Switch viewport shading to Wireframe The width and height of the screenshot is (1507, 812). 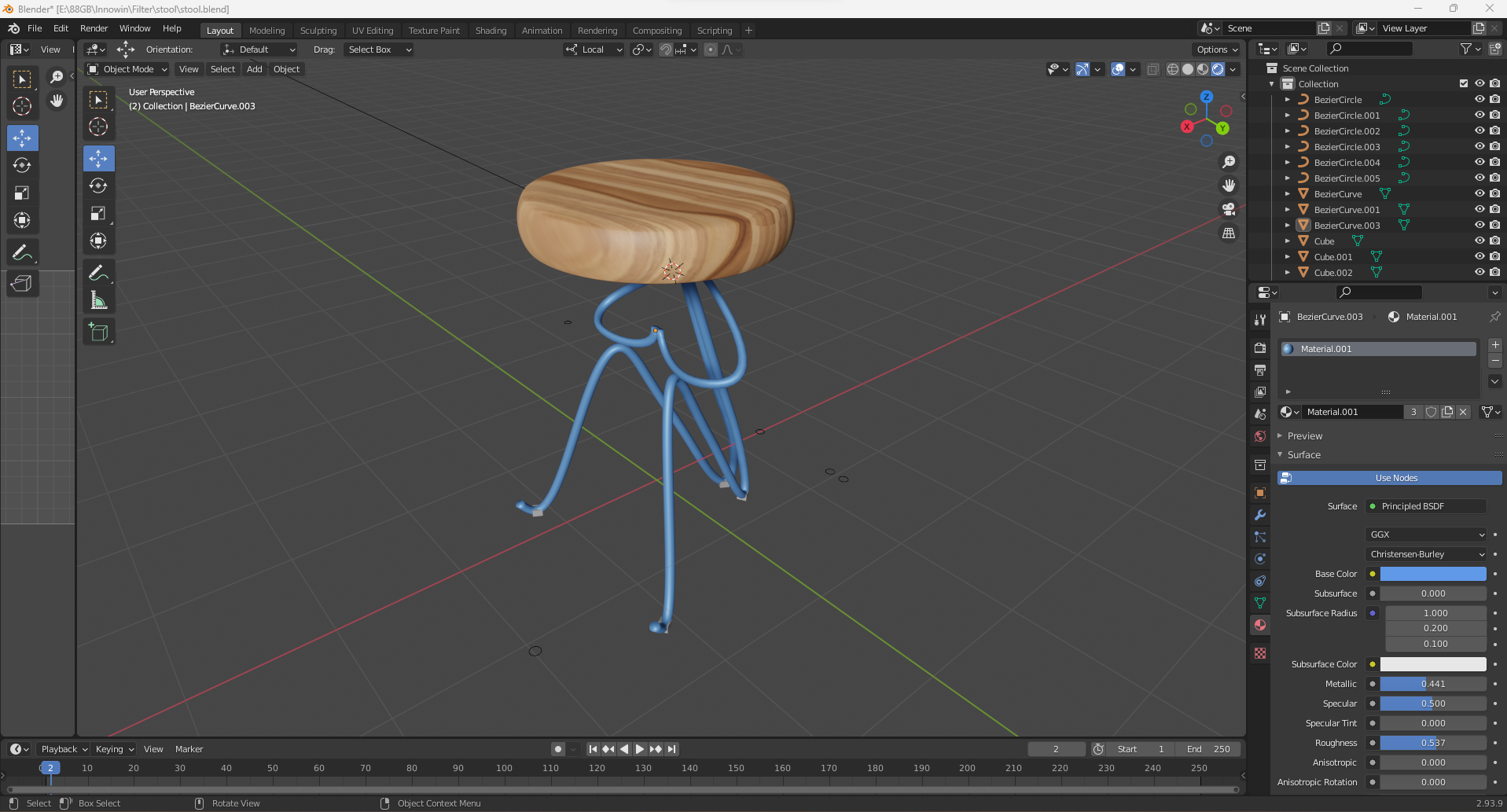[1173, 69]
